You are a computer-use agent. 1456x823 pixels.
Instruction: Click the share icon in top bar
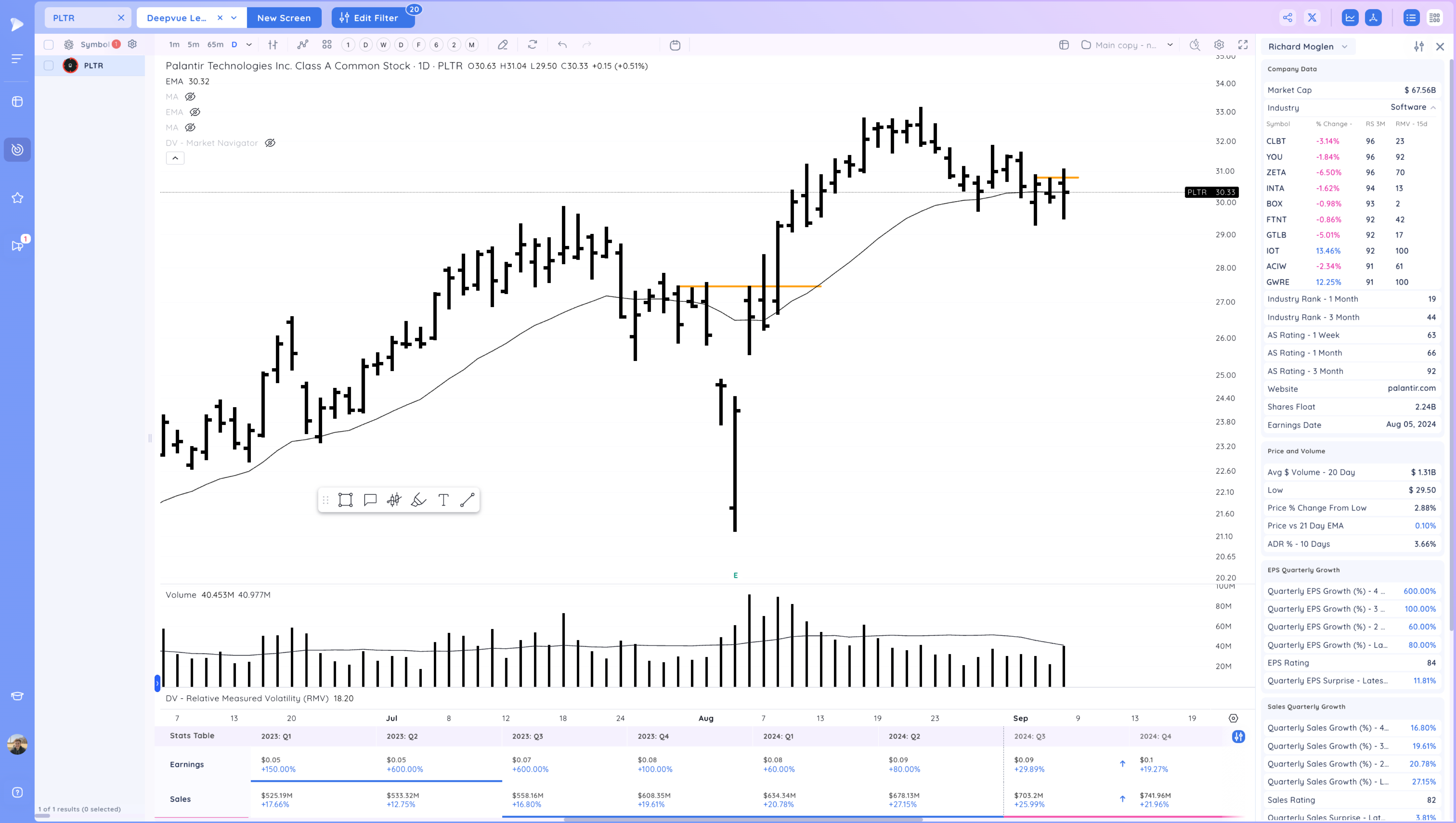point(1287,17)
